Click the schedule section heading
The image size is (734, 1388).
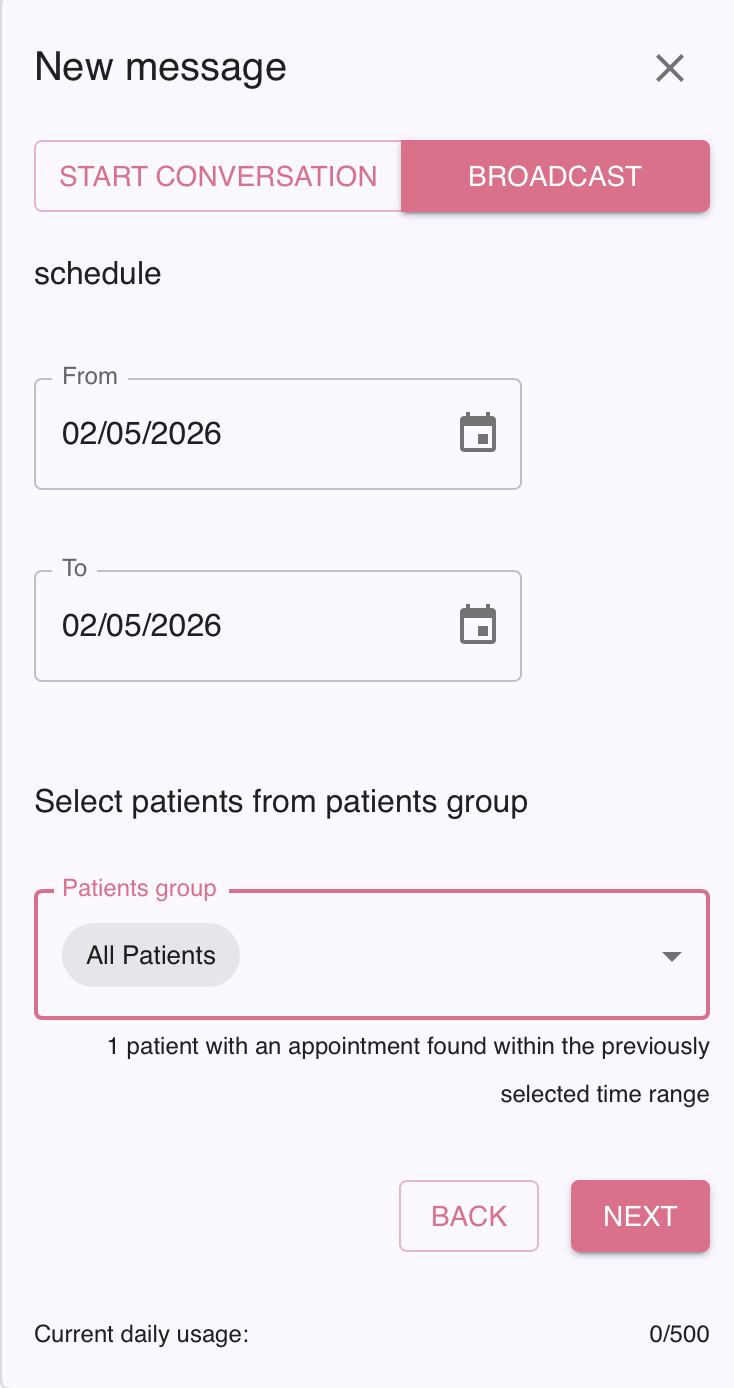pos(98,273)
